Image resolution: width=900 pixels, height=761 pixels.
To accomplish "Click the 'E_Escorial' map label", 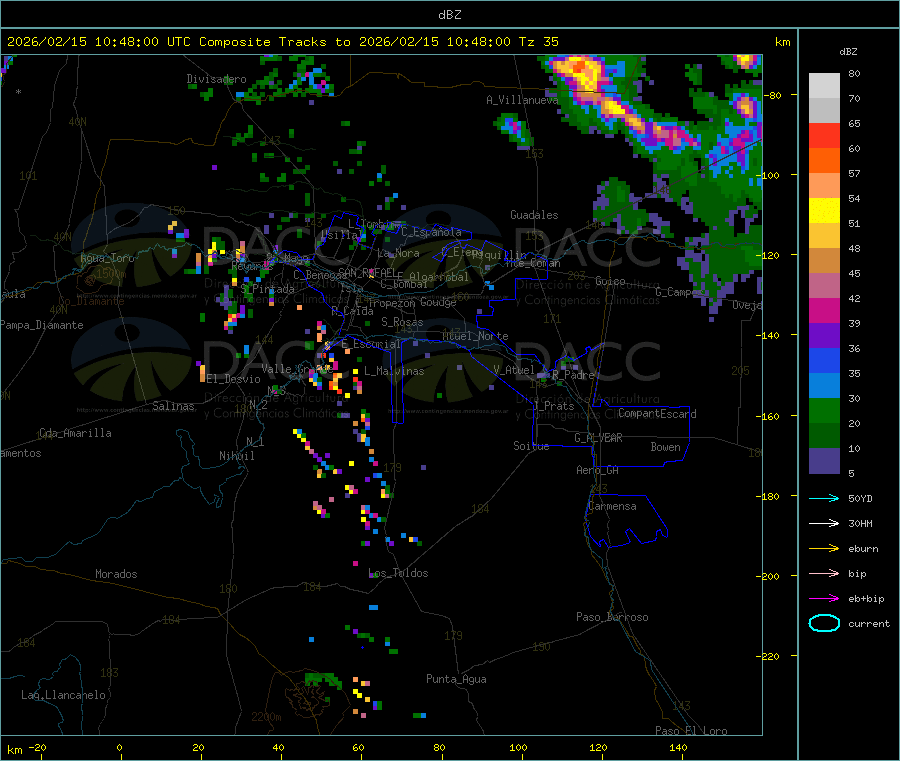I will coord(370,344).
